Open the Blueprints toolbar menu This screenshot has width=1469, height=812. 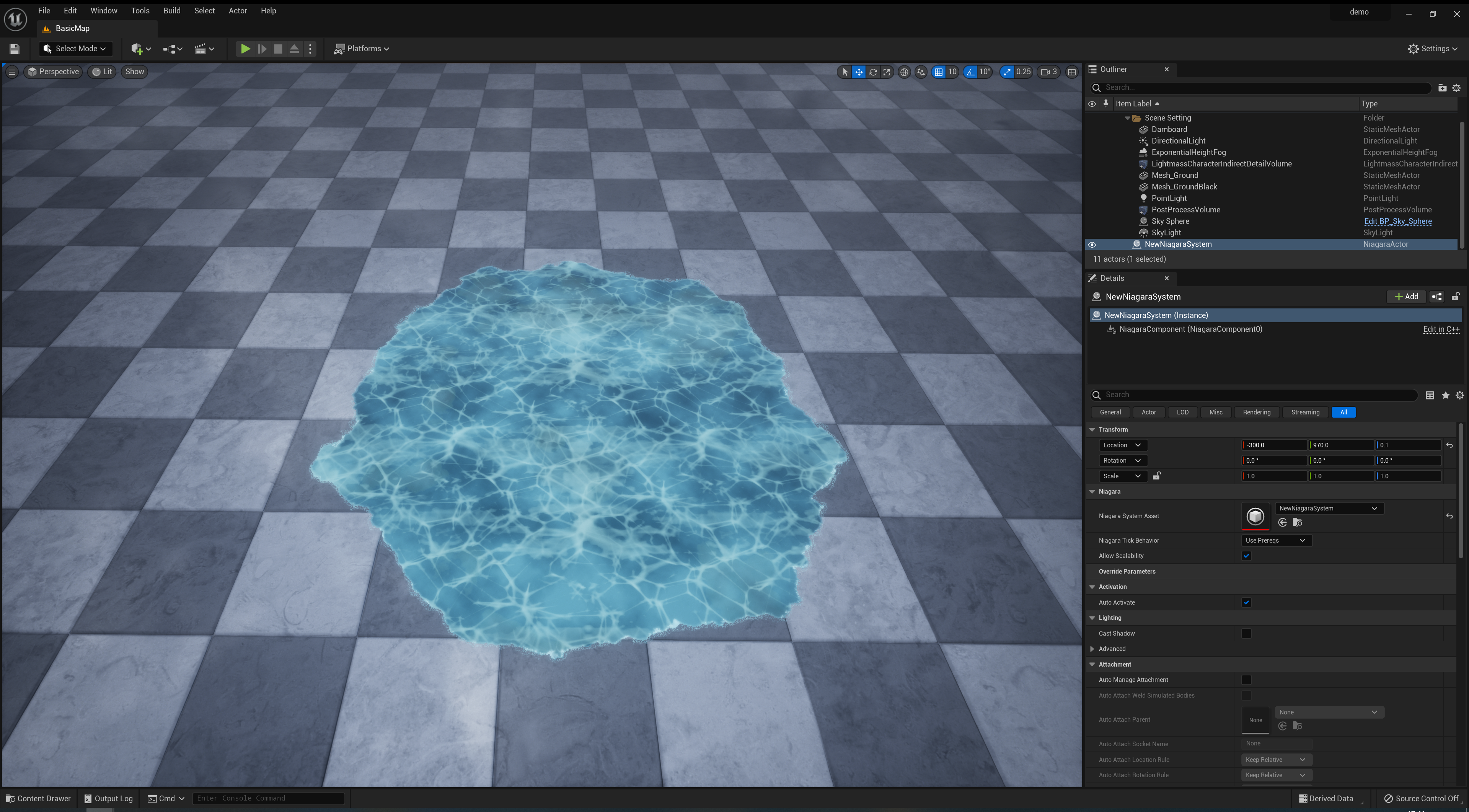(x=172, y=49)
